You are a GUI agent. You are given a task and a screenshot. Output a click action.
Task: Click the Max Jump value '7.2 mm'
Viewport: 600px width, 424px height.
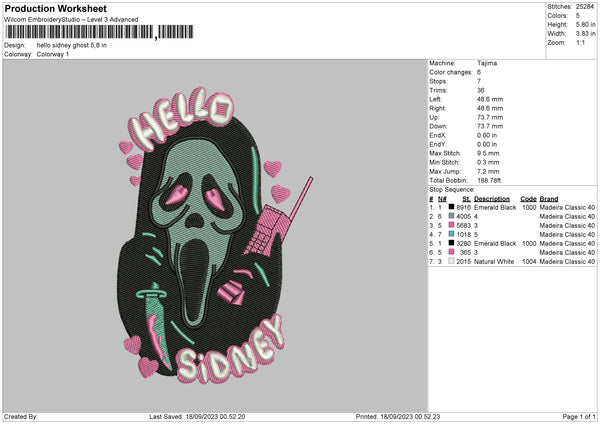(488, 171)
